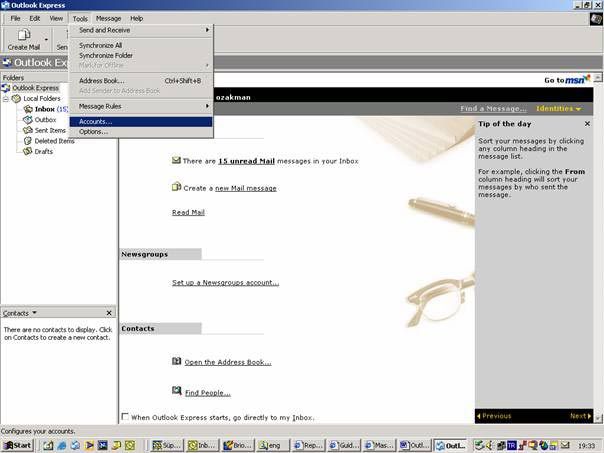Check go directly to my Inbox checkbox
This screenshot has height=453, width=604.
pyautogui.click(x=125, y=417)
